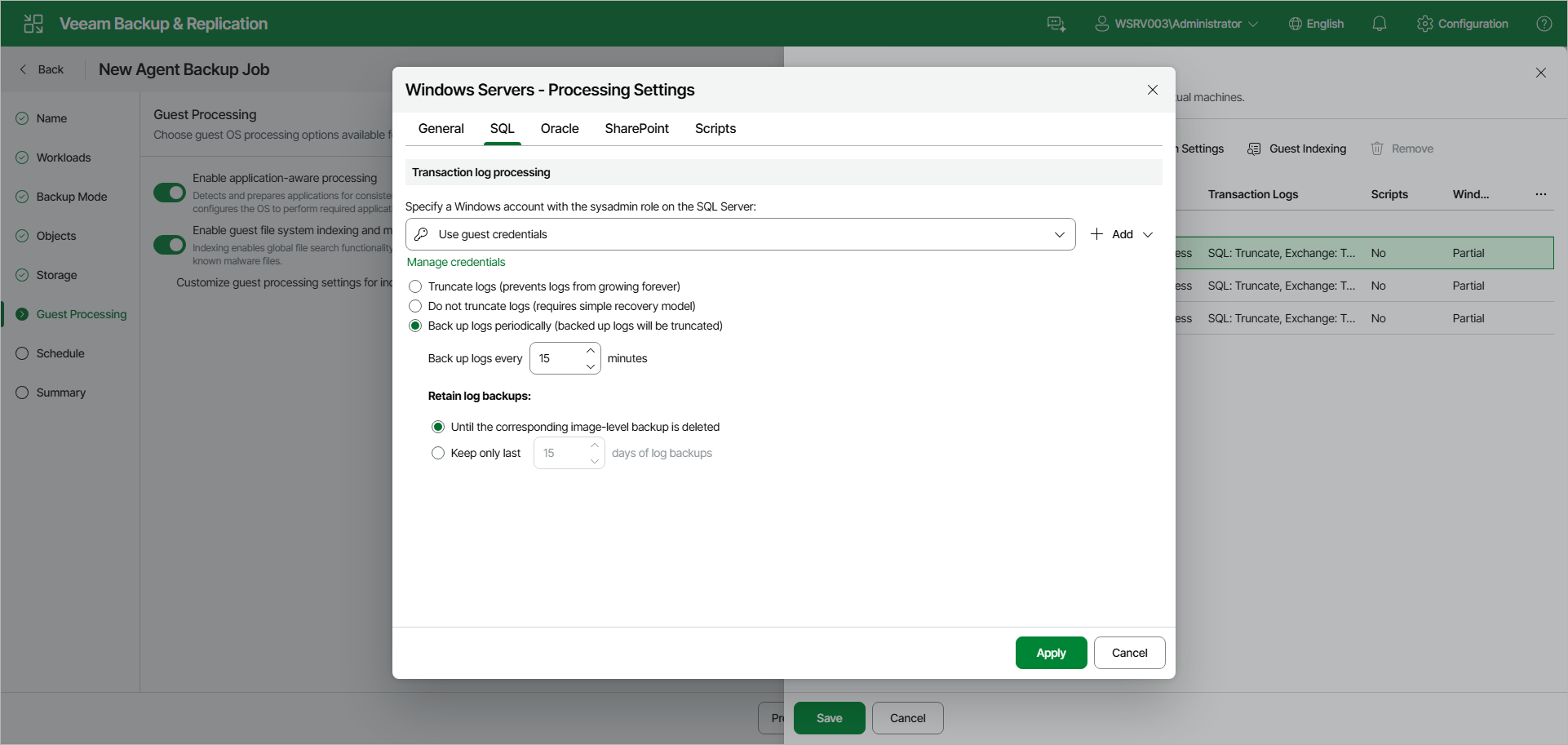Click the Back up logs minutes input field

[559, 358]
